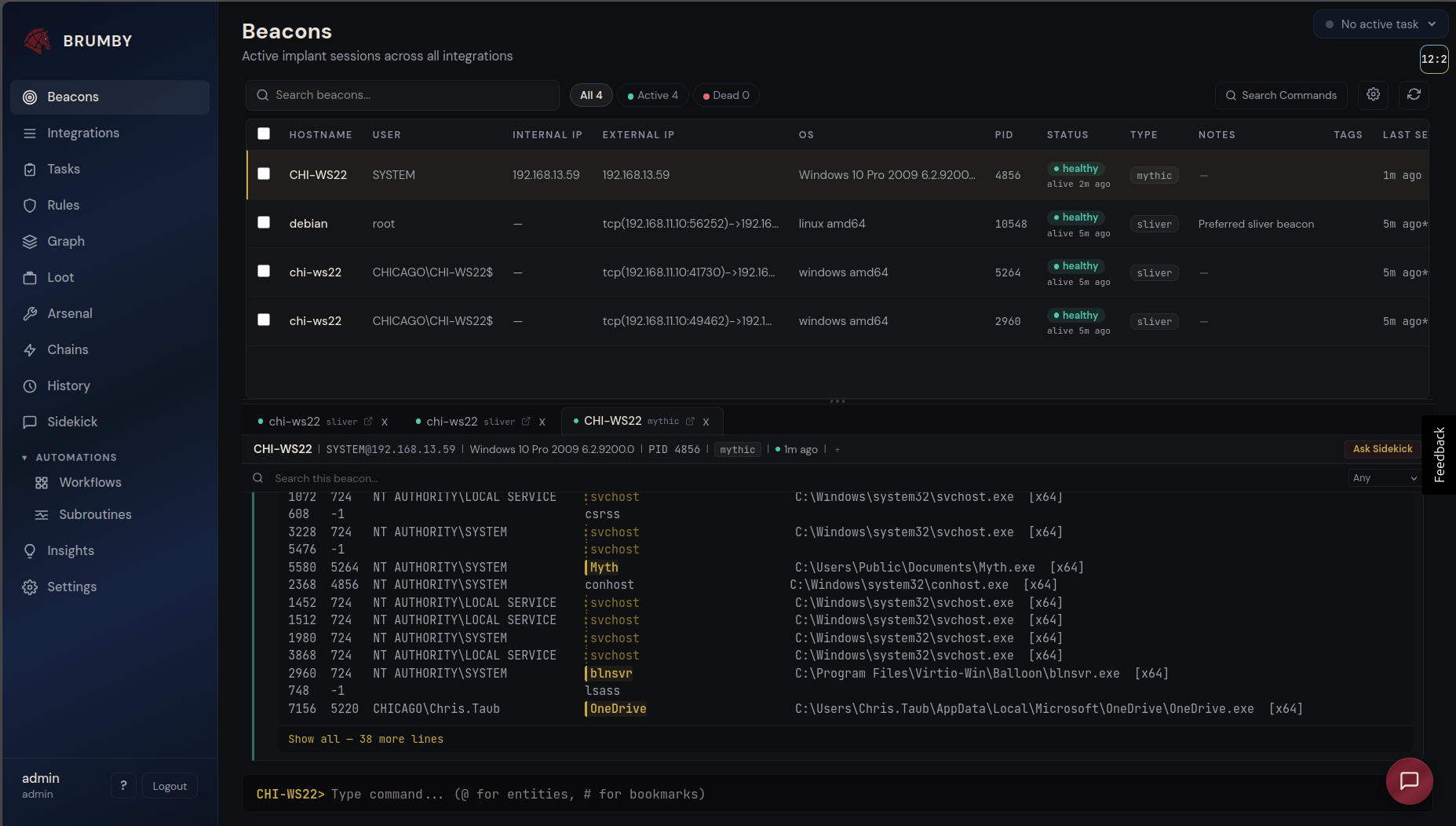Check the debian row checkbox
The width and height of the screenshot is (1456, 826).
(x=264, y=222)
